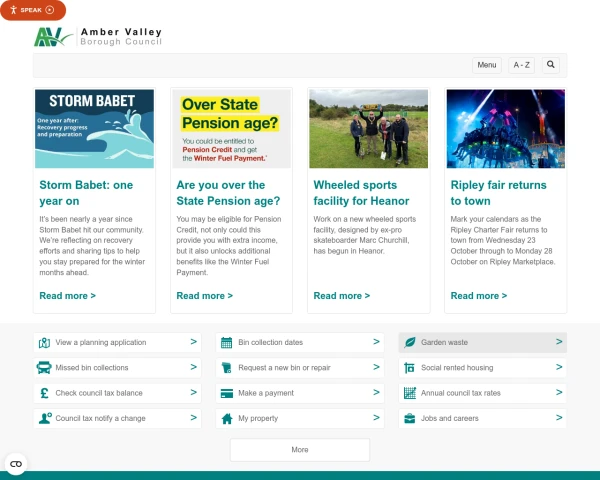Open the cookie settings icon

tap(15, 464)
